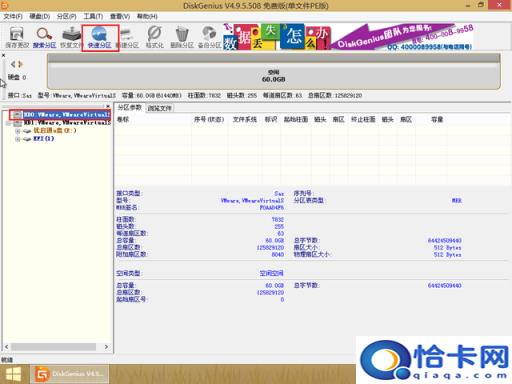Open the Help (帮助) menu
This screenshot has width=512, height=384.
coord(147,16)
